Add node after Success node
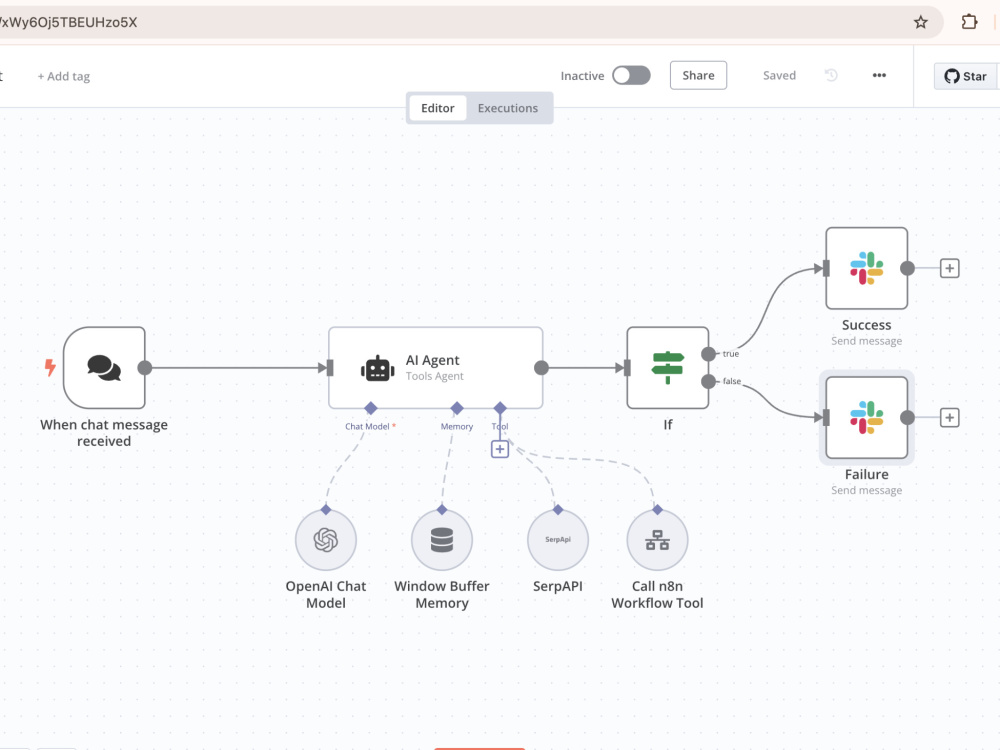Viewport: 1000px width, 750px height. [950, 268]
